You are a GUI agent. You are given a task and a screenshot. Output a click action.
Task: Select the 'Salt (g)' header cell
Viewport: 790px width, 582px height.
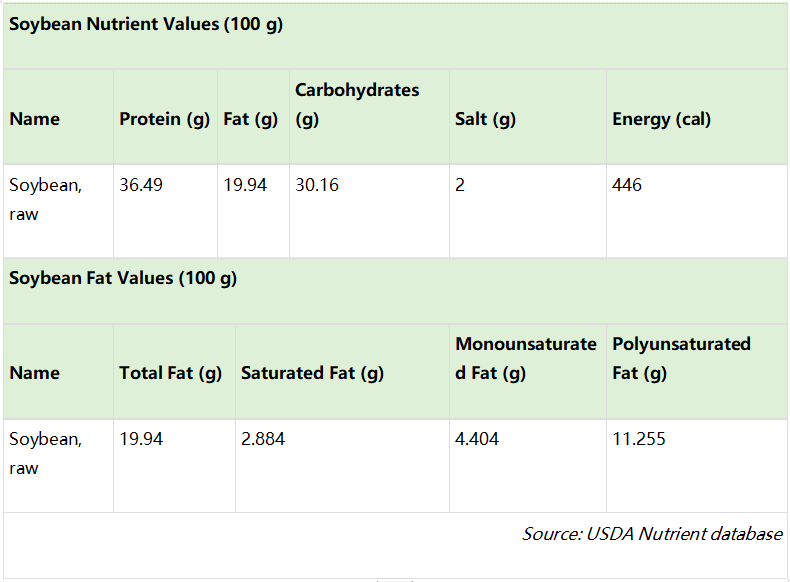point(485,119)
